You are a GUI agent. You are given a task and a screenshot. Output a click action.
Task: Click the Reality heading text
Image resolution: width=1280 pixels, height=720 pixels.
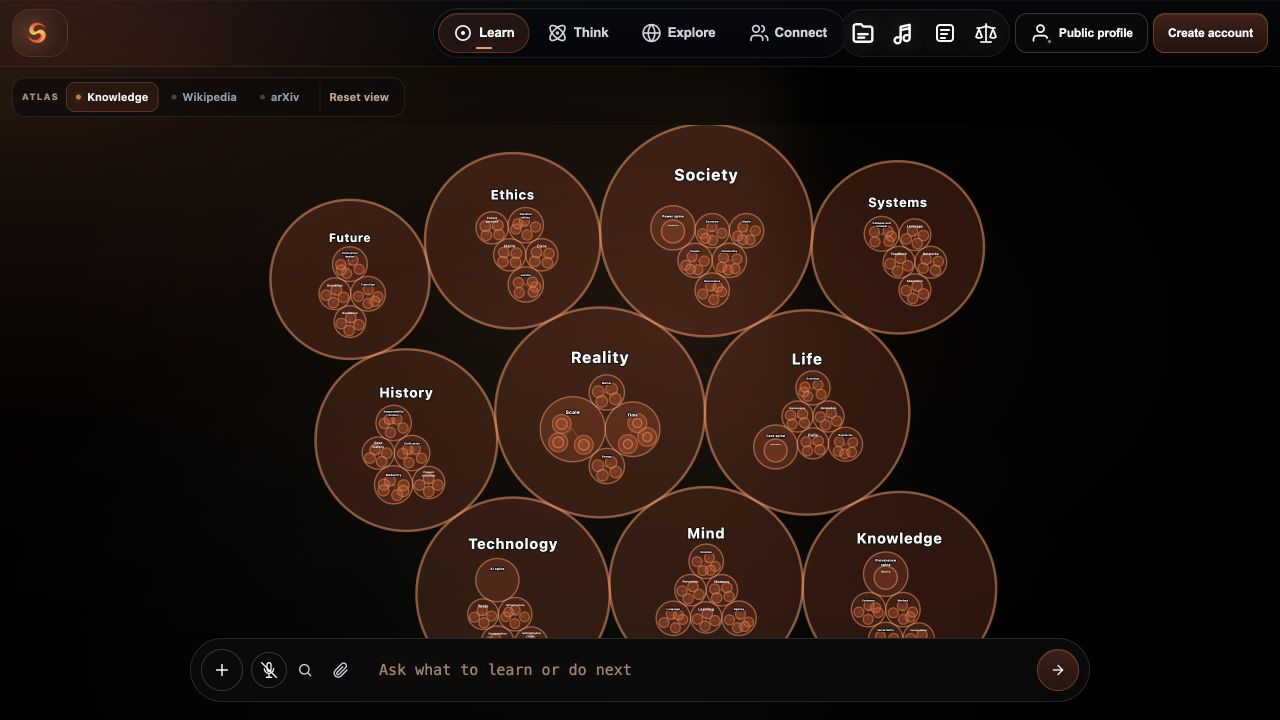600,358
